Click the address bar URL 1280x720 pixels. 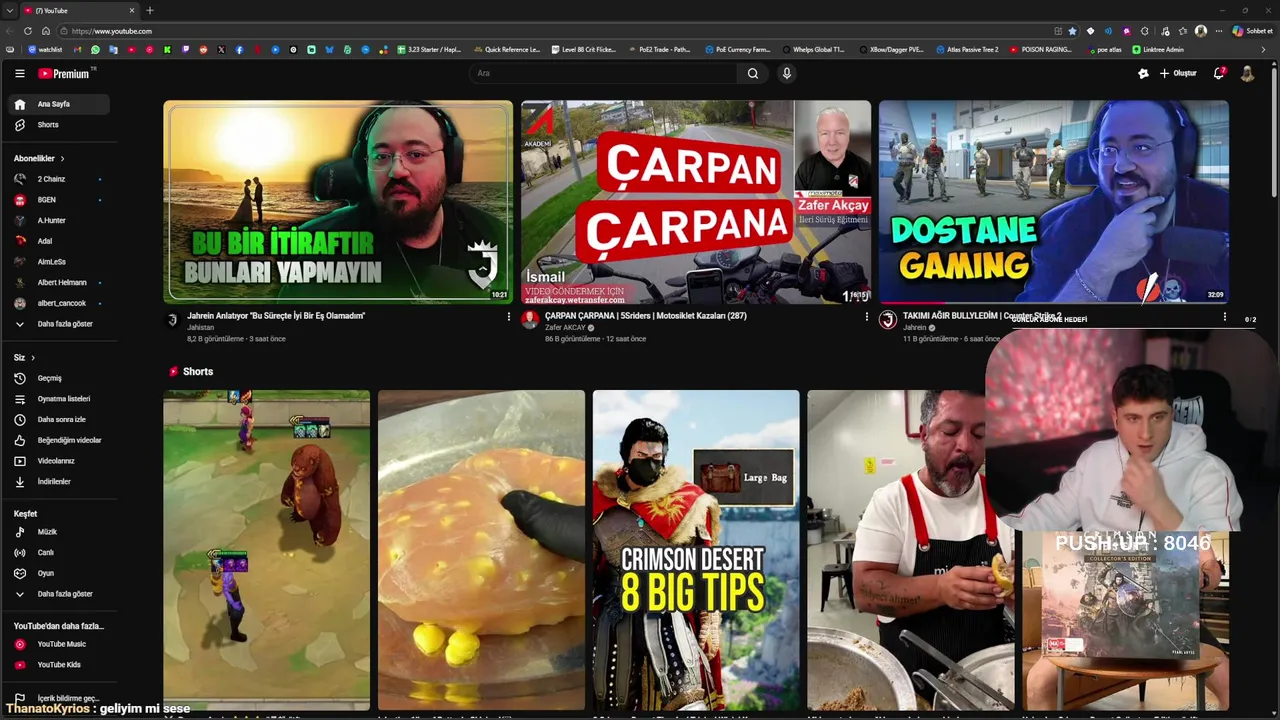tap(111, 31)
